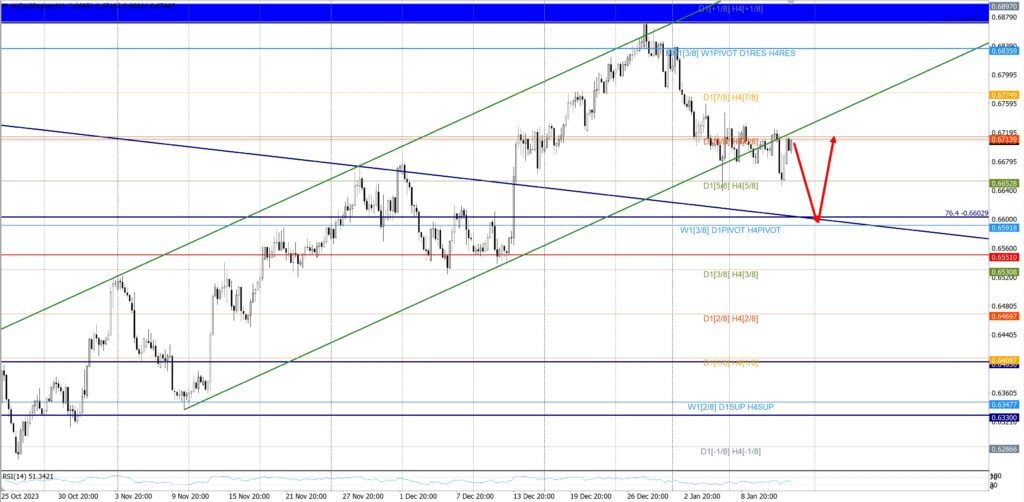
Task: Click the RSI(14) indicator label
Action: coord(28,477)
